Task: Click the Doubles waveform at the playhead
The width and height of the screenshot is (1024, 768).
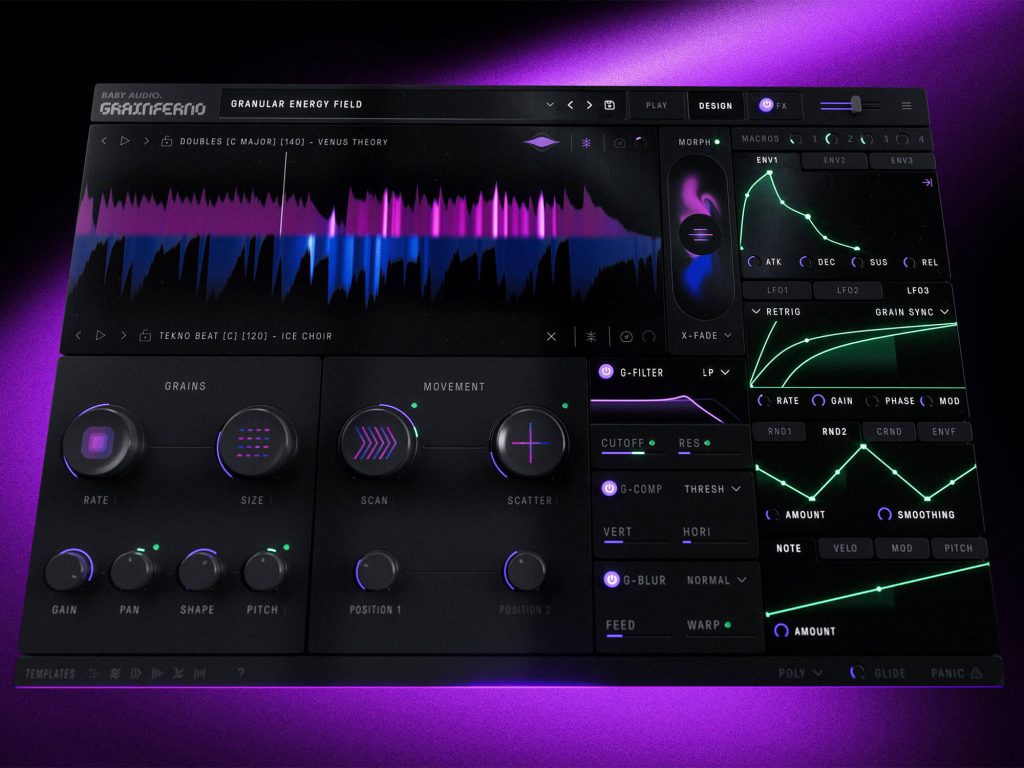Action: [283, 195]
